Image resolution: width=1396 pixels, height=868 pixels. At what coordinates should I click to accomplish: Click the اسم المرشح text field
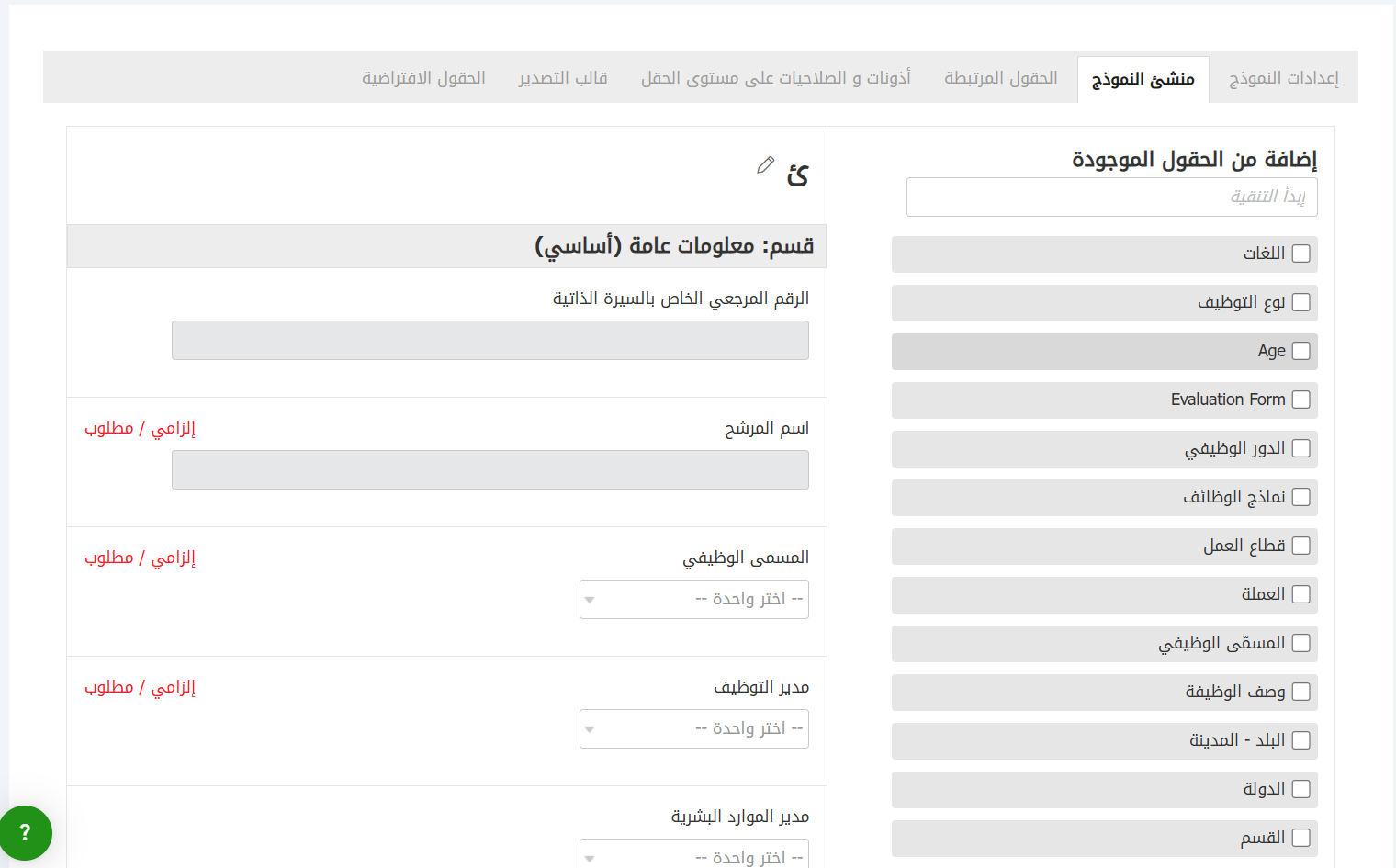pos(490,470)
